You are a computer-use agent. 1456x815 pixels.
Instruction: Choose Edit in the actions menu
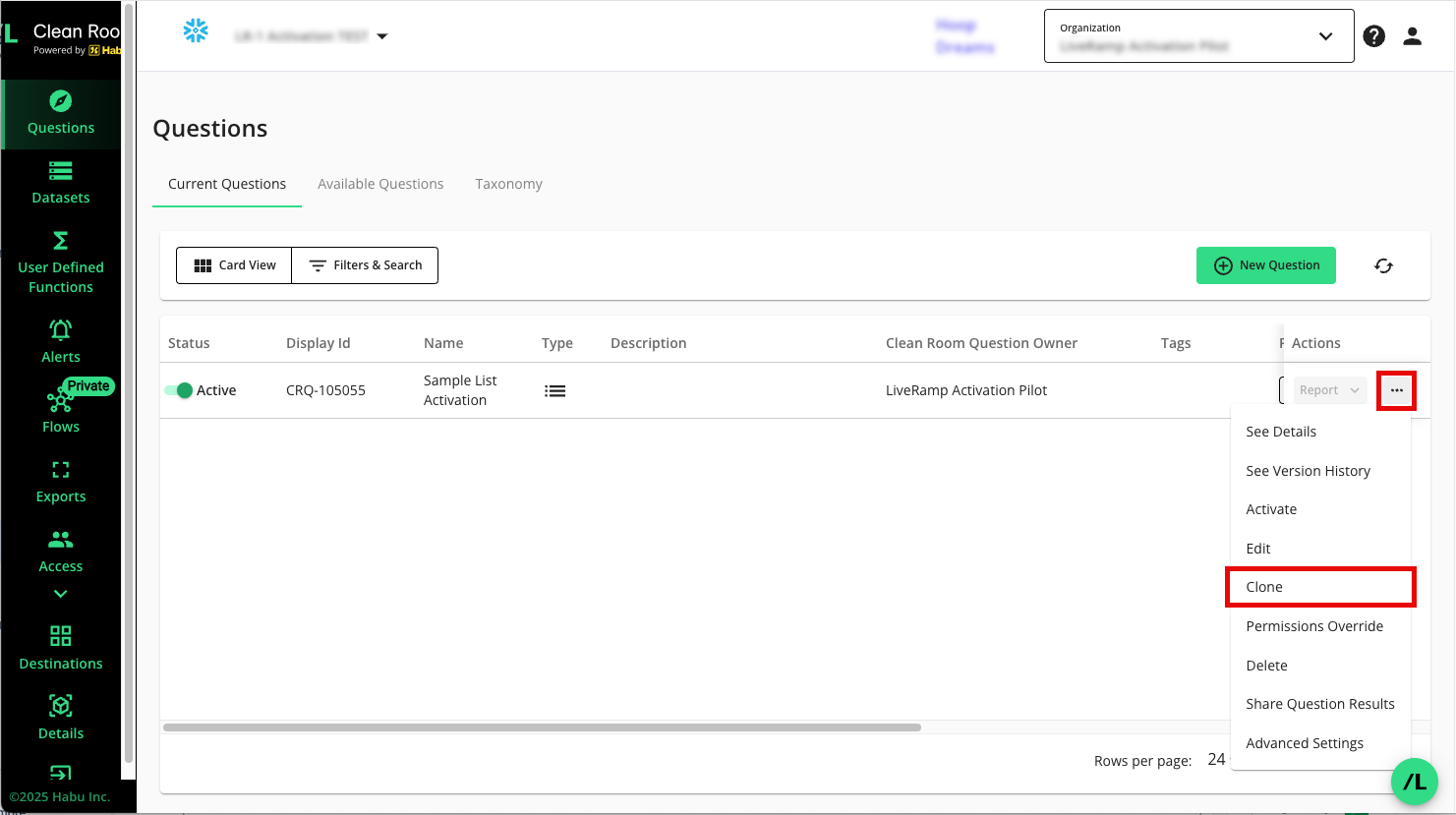click(x=1320, y=549)
